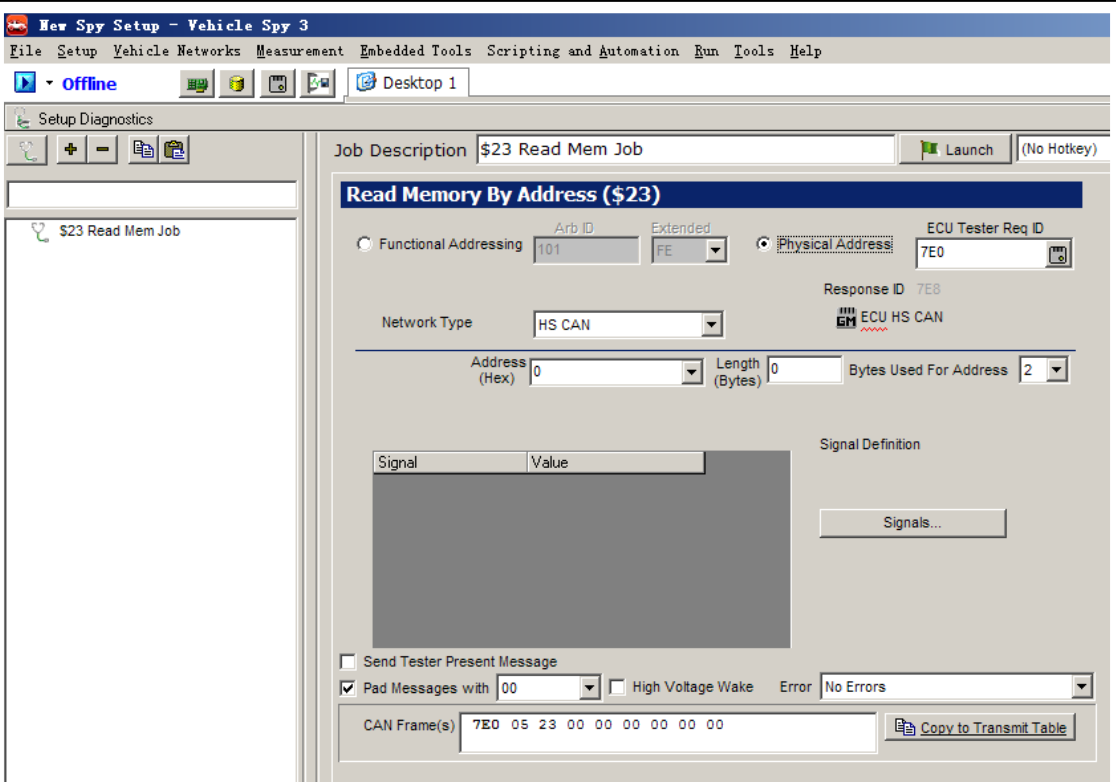This screenshot has height=782, width=1116.
Task: Click the Signal Definition label
Action: pyautogui.click(x=870, y=444)
